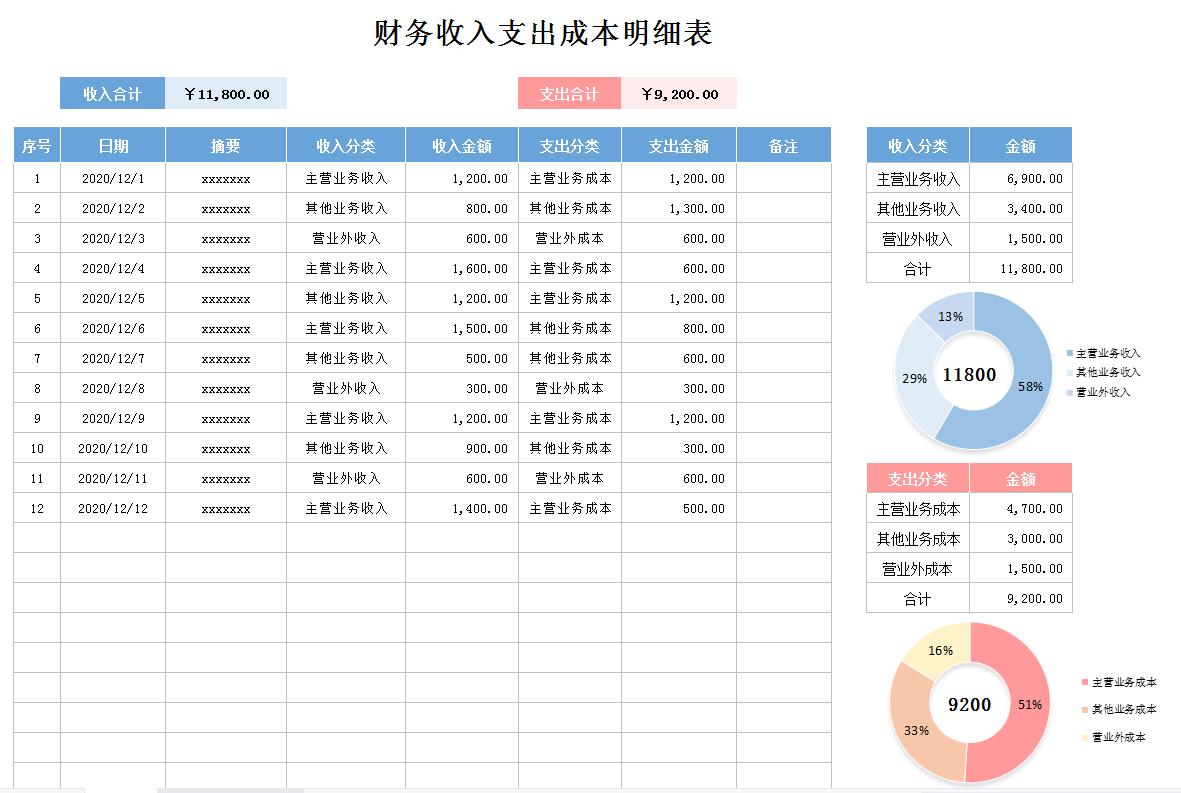Screen dimensions: 1181x793
Task: Click the 日期 column header
Action: [112, 143]
